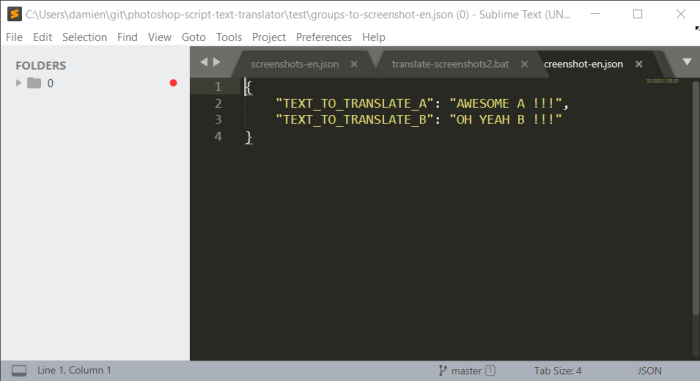Click line number 1 in gutter
This screenshot has width=700, height=381.
pyautogui.click(x=218, y=86)
